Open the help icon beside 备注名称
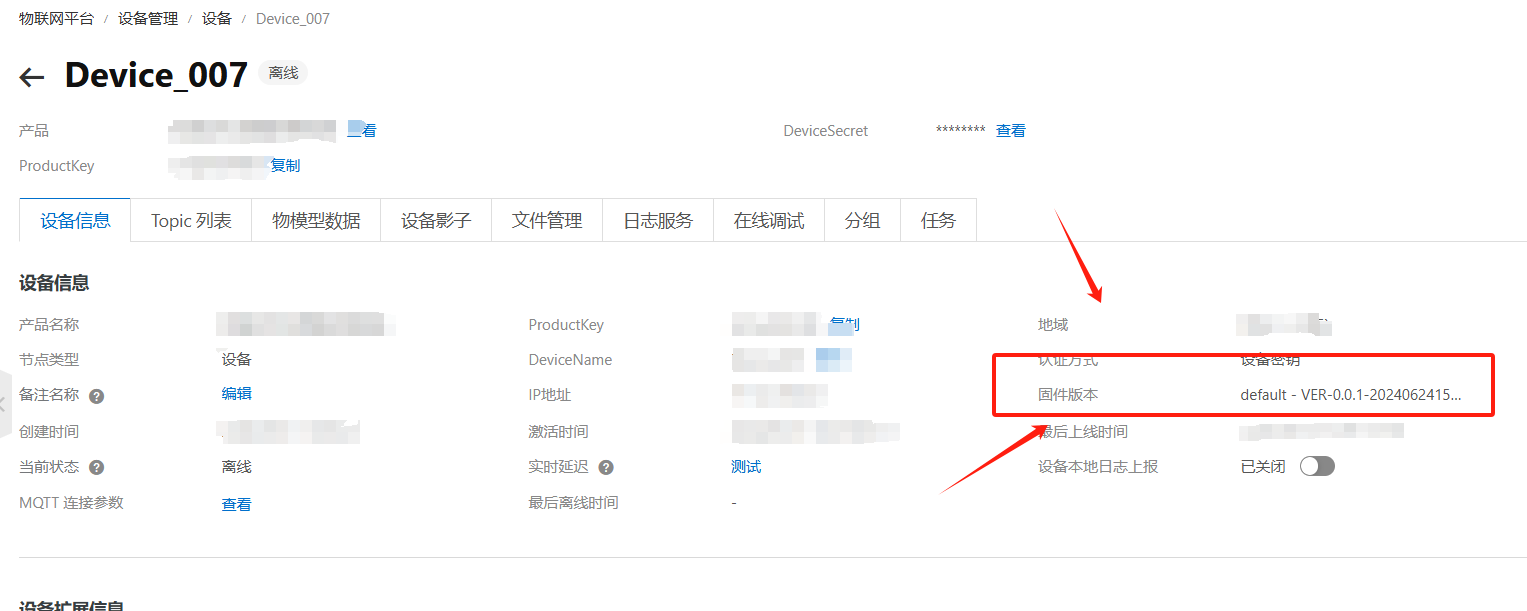 click(95, 395)
